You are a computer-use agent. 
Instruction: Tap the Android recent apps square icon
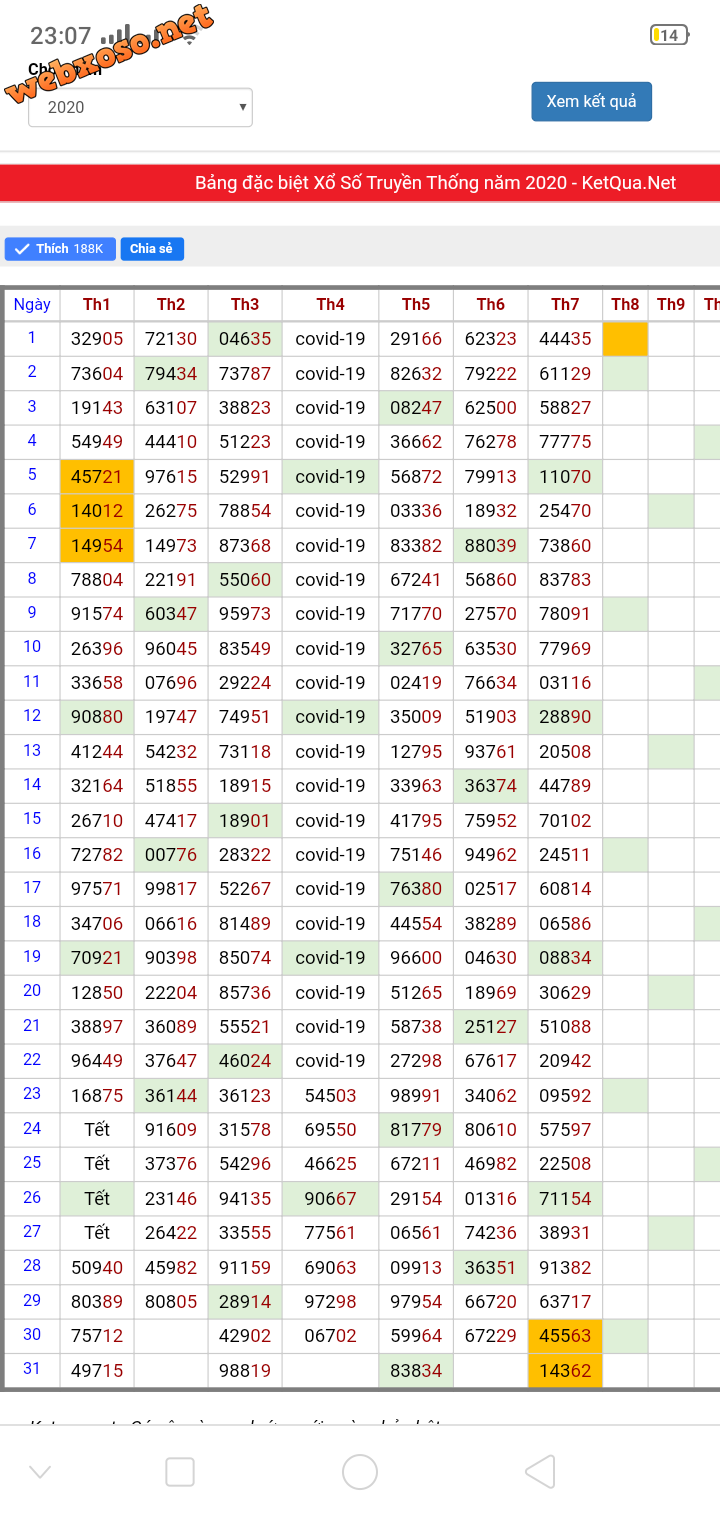(180, 1471)
